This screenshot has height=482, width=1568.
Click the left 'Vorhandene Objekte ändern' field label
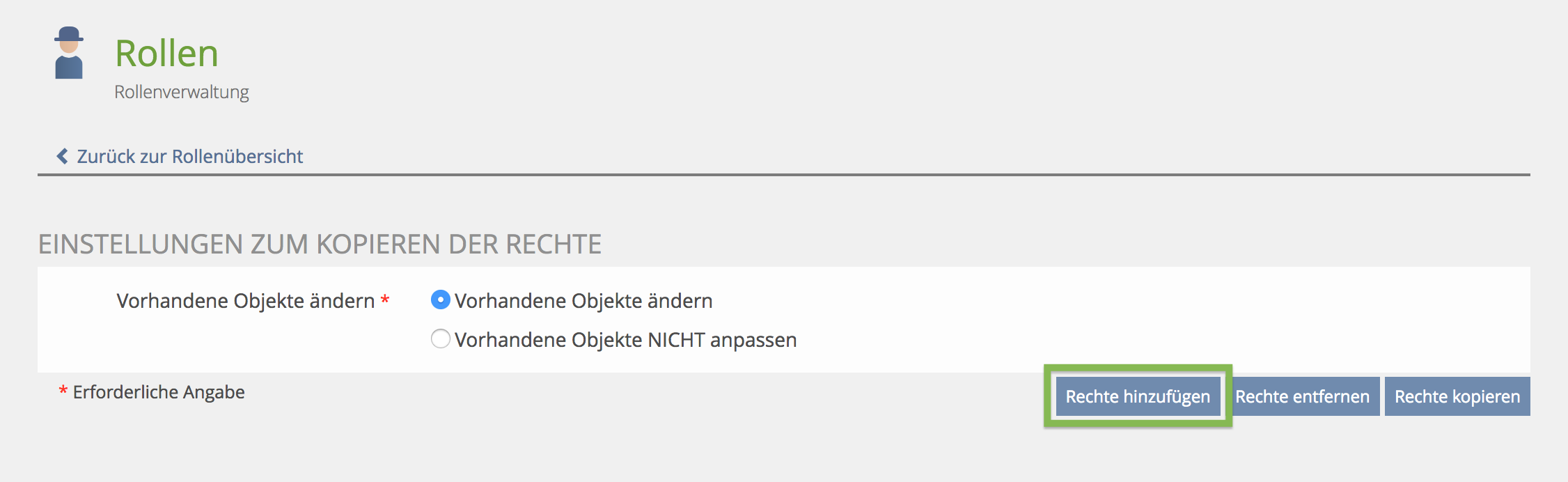pos(245,301)
